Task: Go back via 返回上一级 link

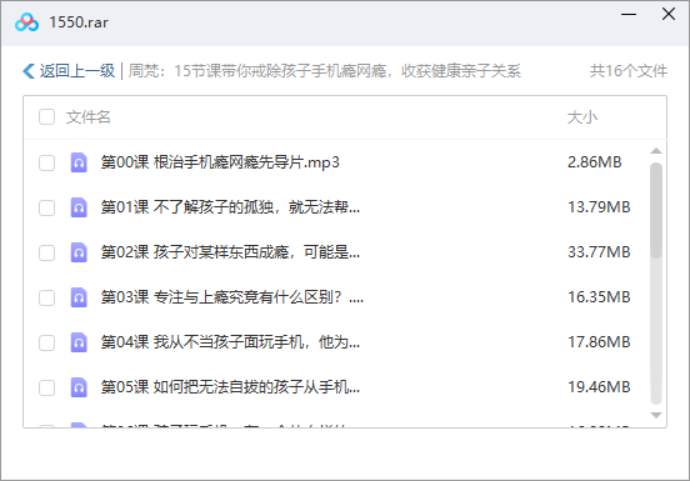Action: coord(77,71)
